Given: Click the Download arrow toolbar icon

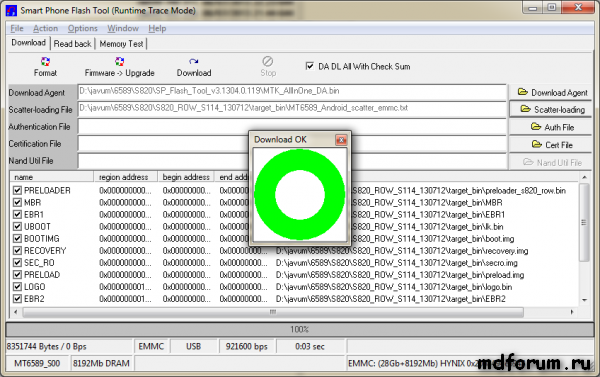Looking at the screenshot, I should [194, 62].
